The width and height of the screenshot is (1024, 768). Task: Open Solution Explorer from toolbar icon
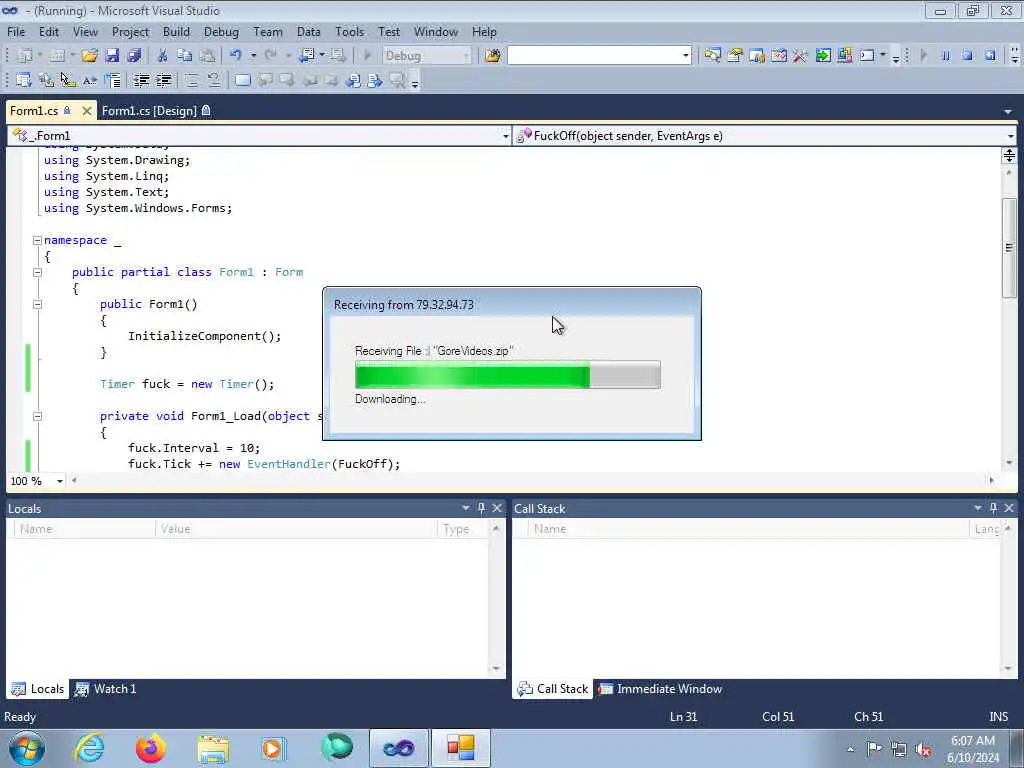point(712,56)
